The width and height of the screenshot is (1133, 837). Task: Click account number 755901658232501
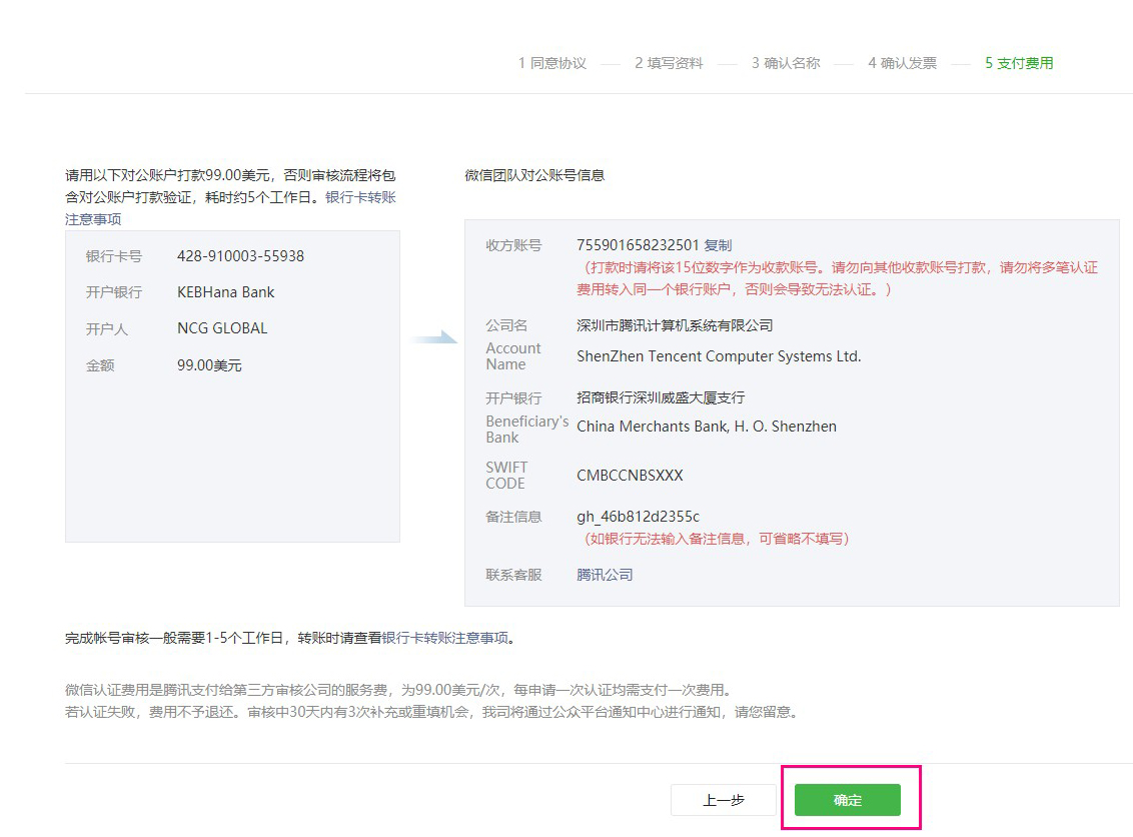click(x=637, y=245)
